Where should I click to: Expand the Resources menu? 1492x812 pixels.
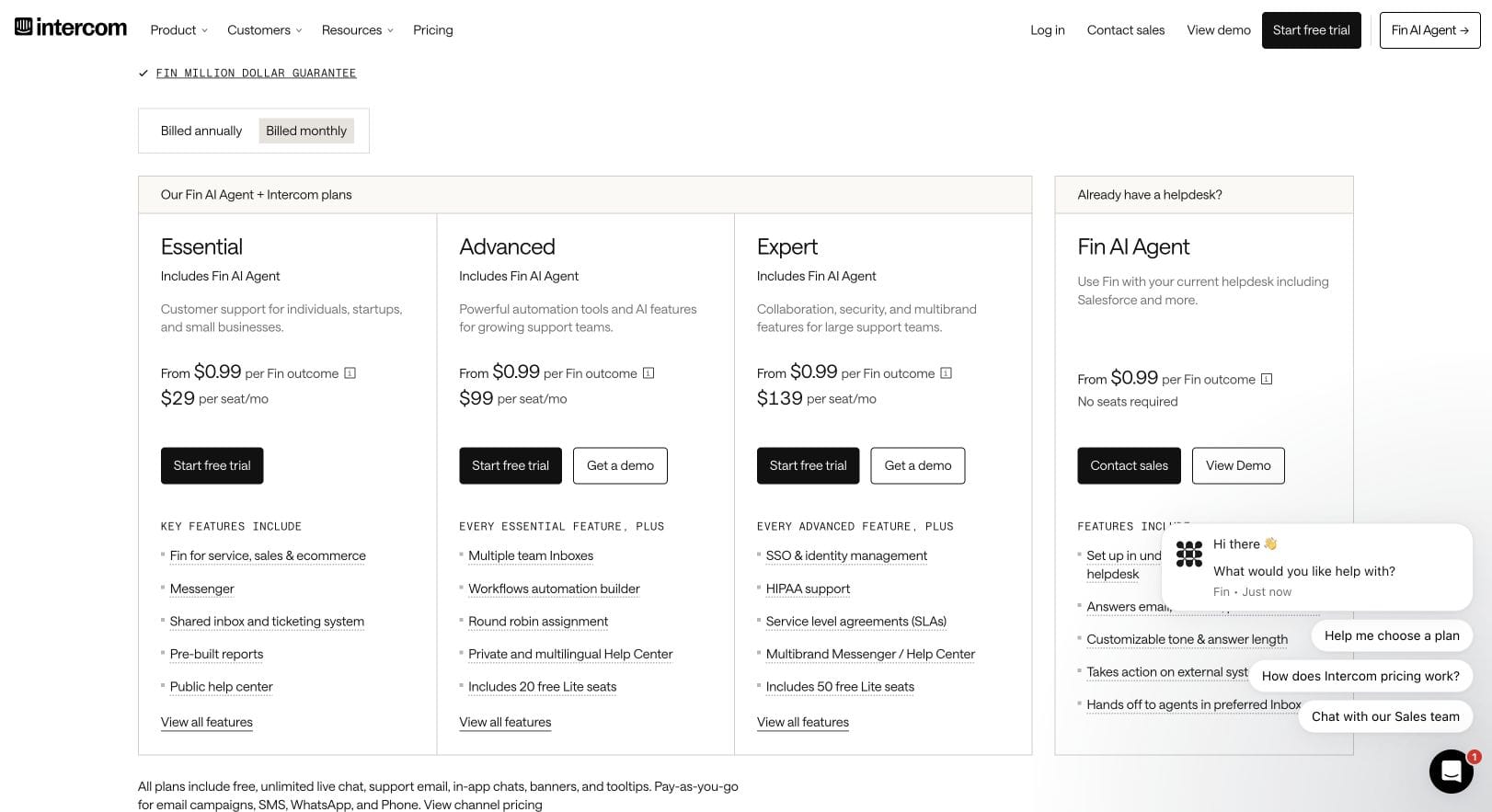click(x=358, y=29)
